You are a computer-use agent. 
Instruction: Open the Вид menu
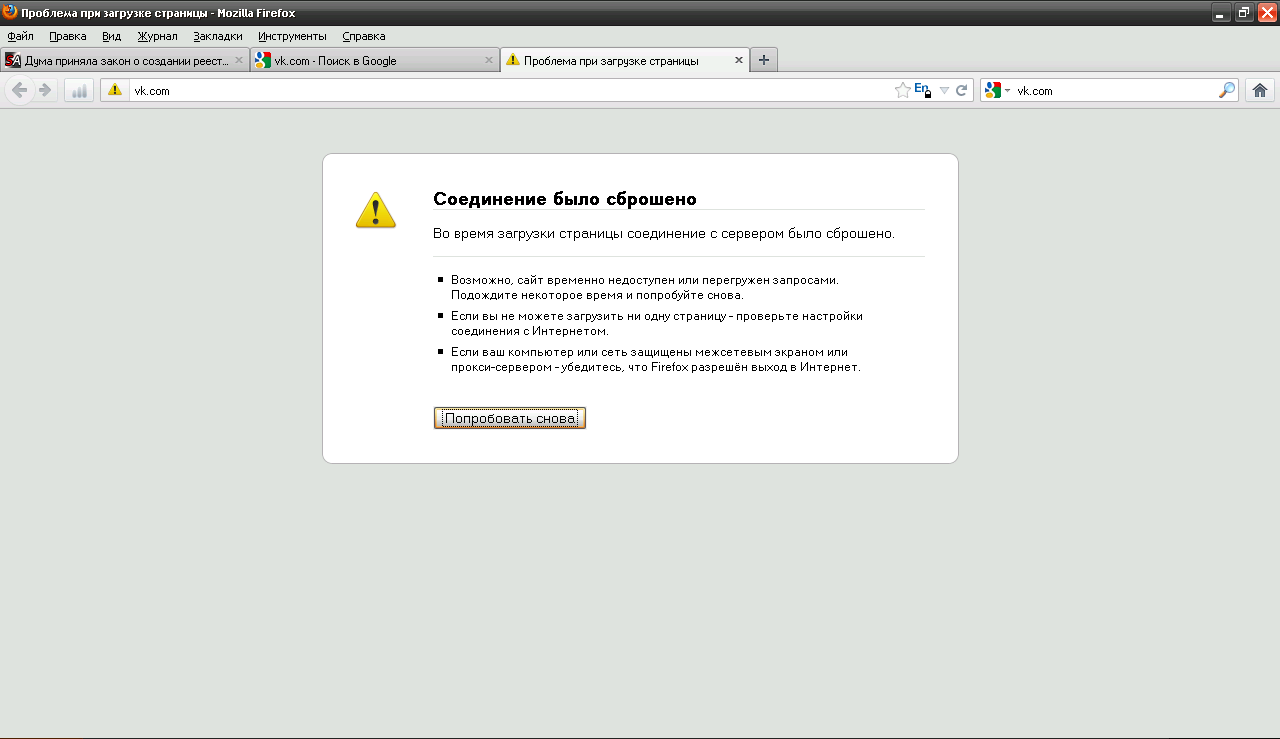point(111,36)
